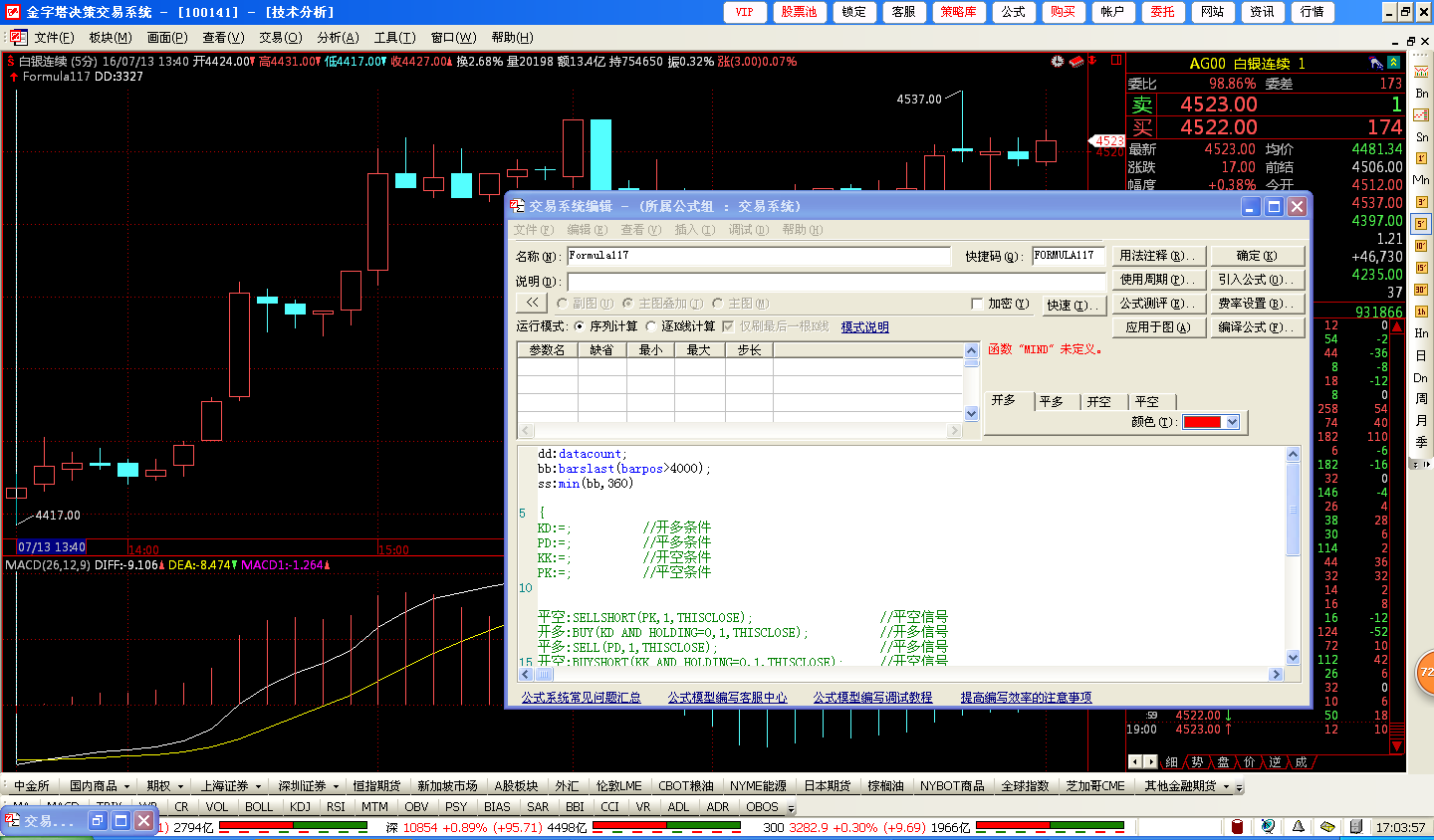This screenshot has height=840, width=1434.
Task: Switch to the 开空 tab
Action: (x=1098, y=401)
